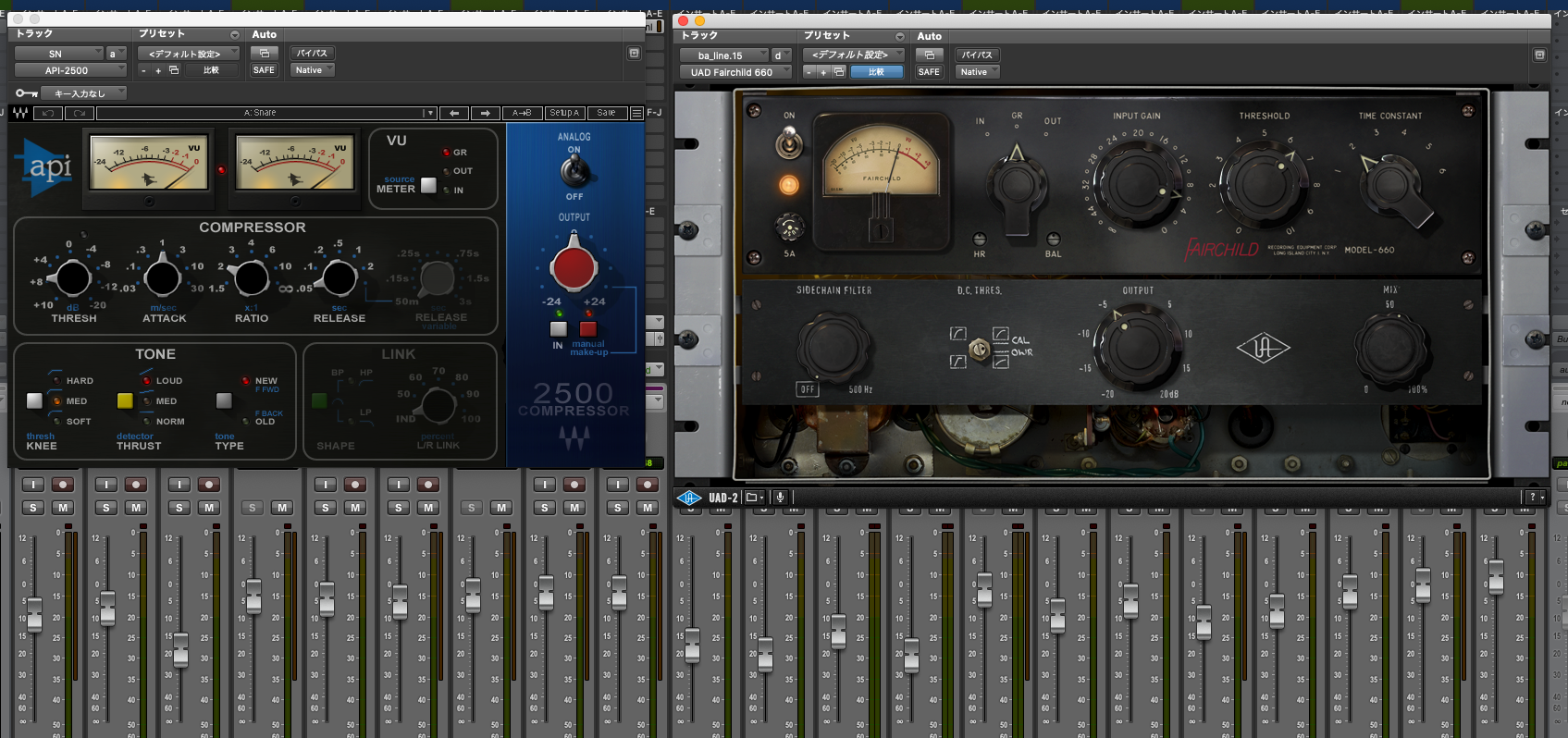Click the red OUTPUT knob on API-2500

click(x=574, y=267)
